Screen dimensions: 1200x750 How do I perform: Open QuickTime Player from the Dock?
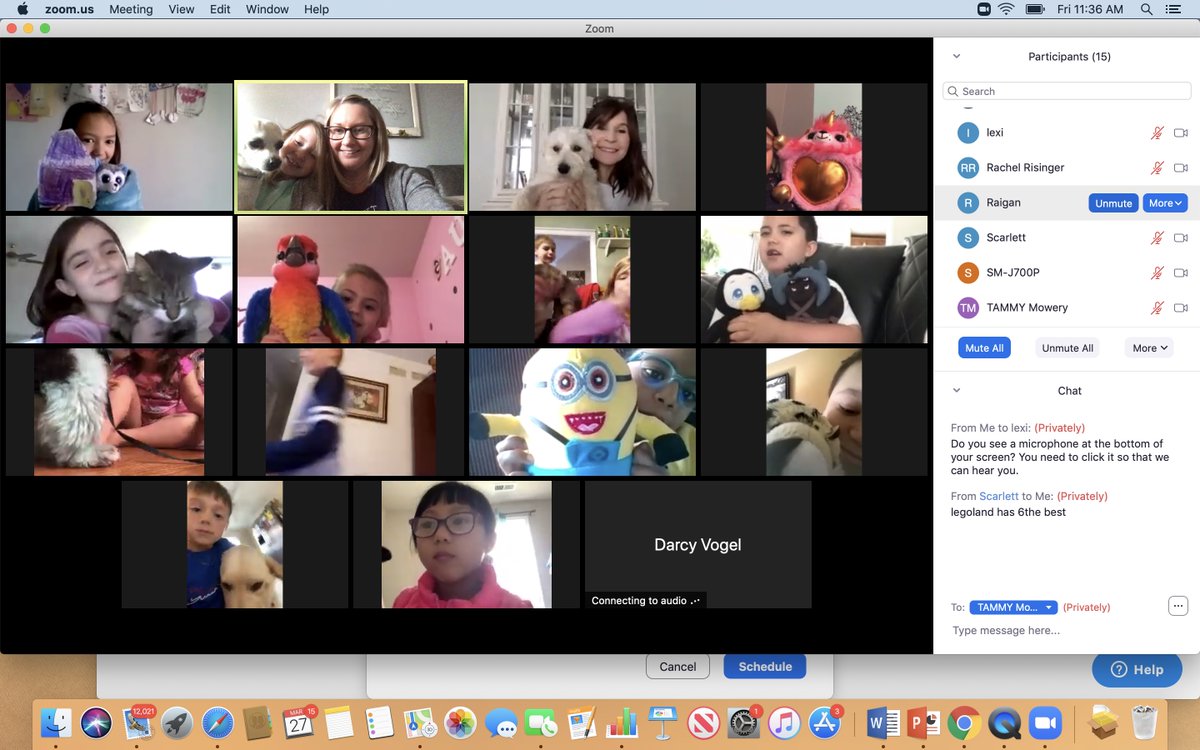point(1004,722)
